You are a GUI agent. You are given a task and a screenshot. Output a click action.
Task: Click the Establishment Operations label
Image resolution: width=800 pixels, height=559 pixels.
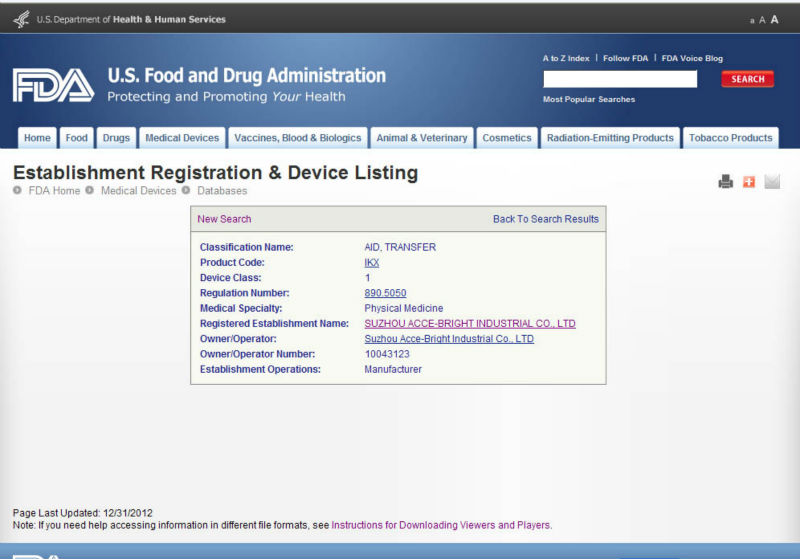[x=260, y=369]
